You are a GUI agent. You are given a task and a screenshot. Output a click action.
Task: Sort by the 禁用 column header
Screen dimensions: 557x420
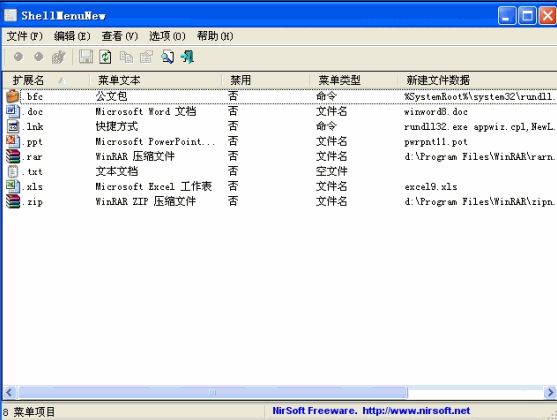[266, 80]
